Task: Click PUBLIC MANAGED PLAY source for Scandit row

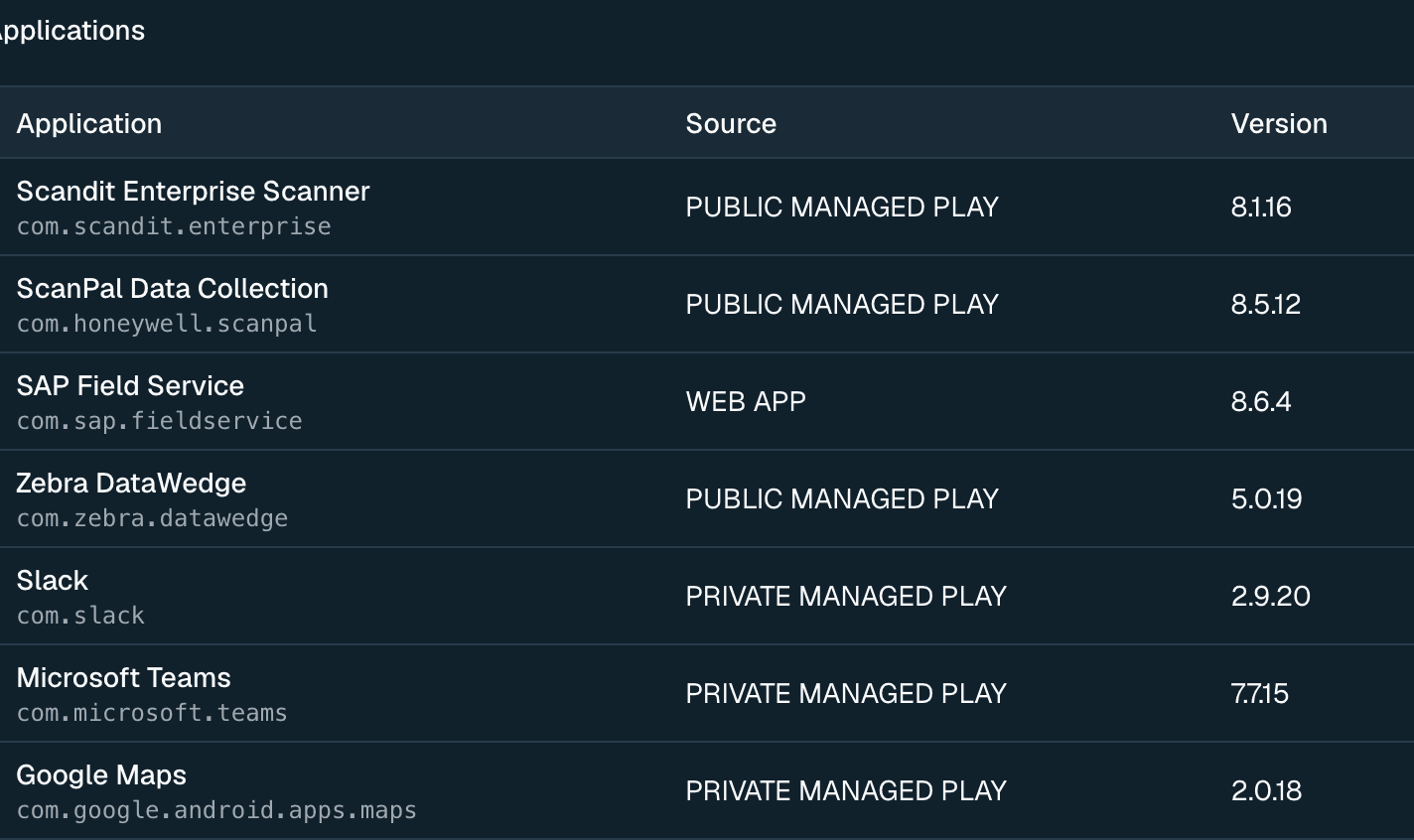Action: click(x=842, y=207)
